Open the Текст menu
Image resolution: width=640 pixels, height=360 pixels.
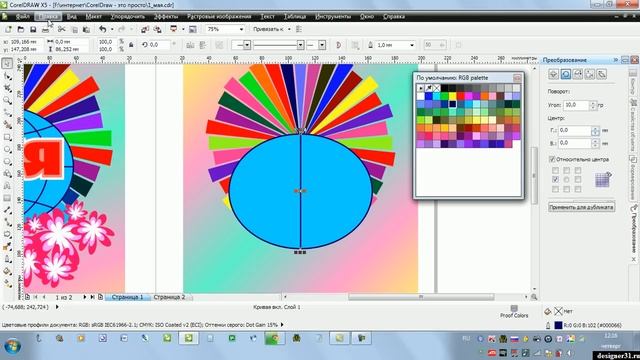(x=267, y=17)
